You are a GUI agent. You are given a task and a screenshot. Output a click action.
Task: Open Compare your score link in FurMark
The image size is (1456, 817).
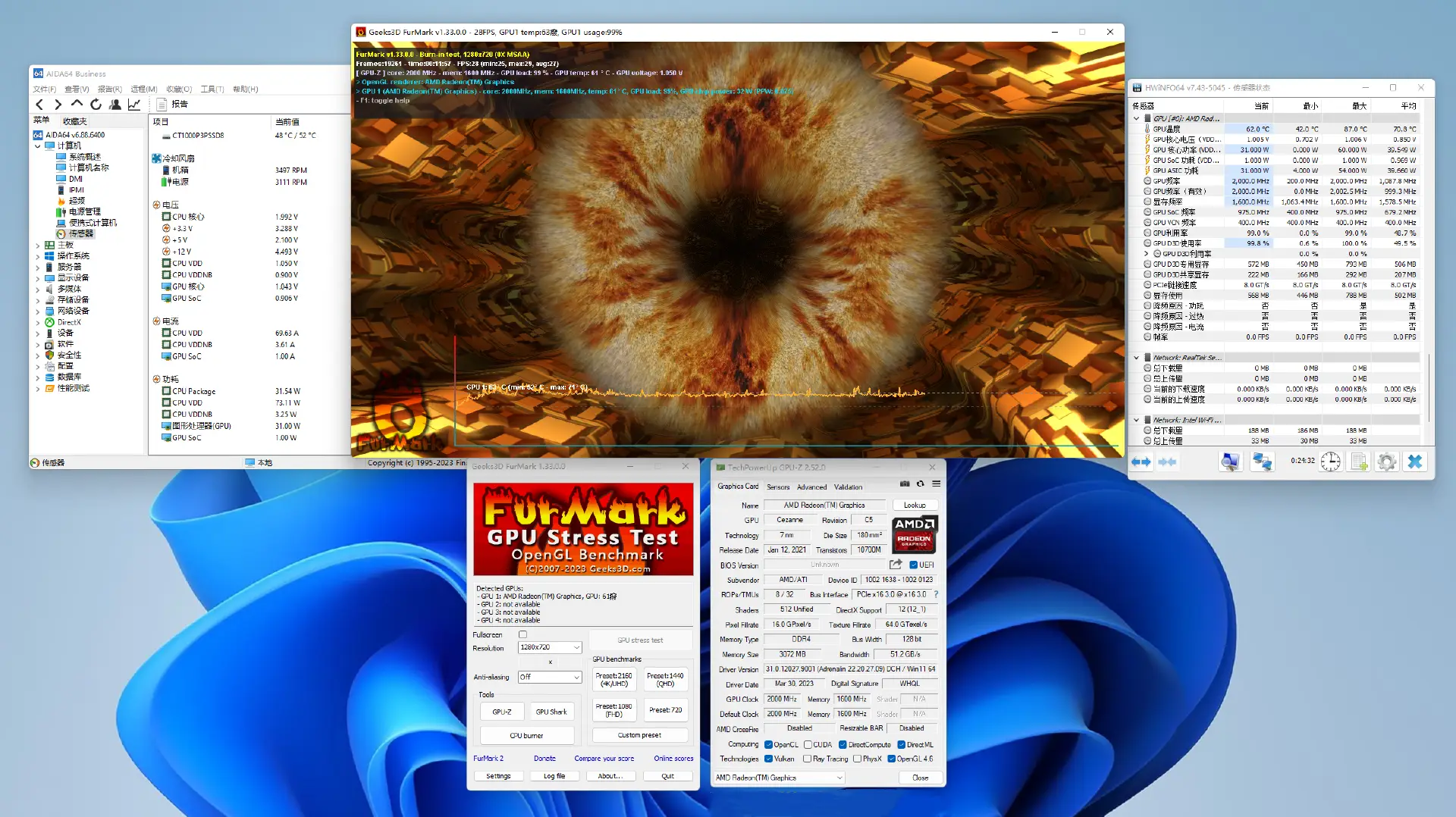click(x=604, y=758)
